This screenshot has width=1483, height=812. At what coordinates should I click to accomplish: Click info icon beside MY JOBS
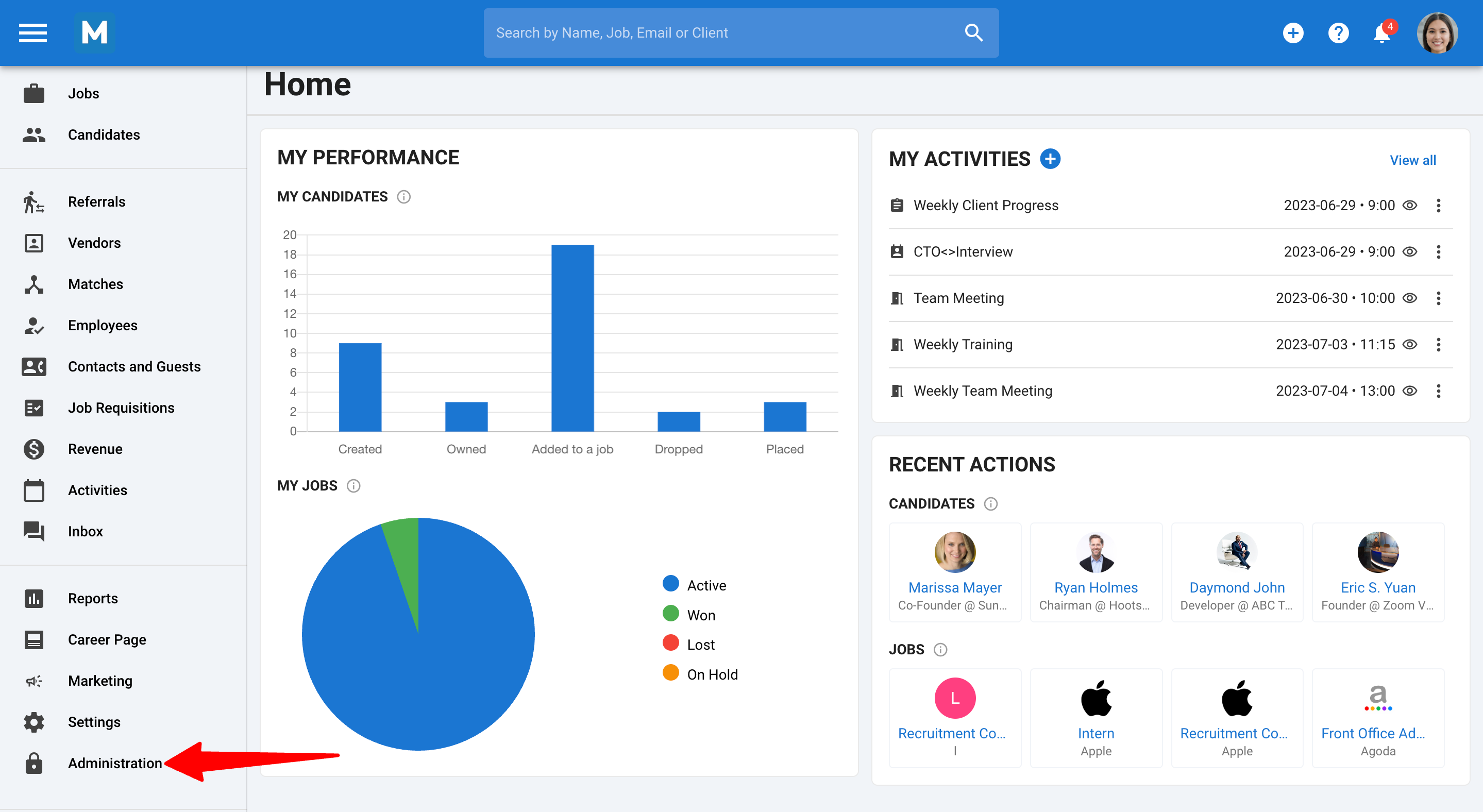click(x=353, y=486)
